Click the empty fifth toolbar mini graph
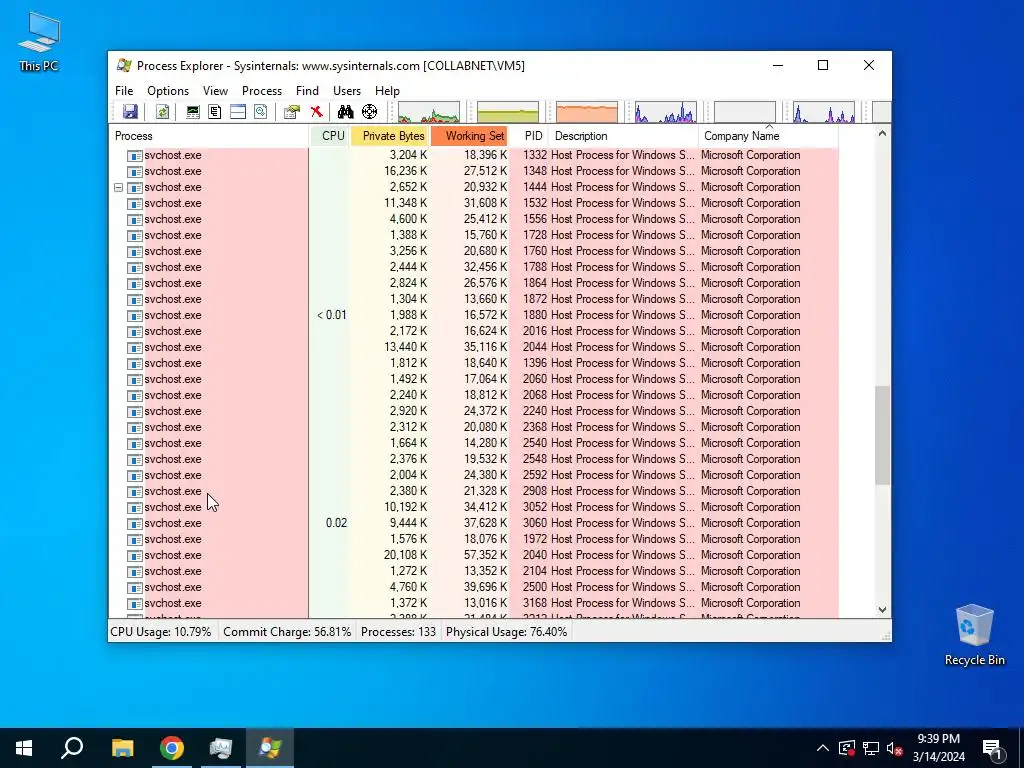This screenshot has width=1024, height=768. [x=745, y=112]
